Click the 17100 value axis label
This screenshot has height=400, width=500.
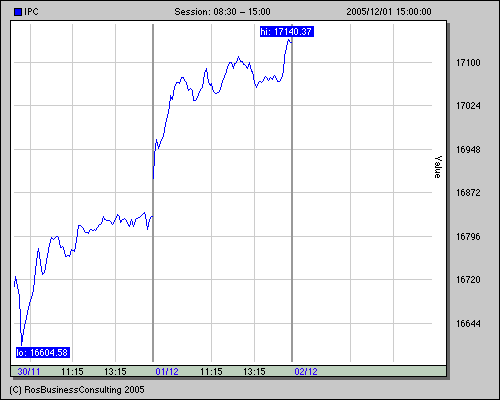[468, 62]
